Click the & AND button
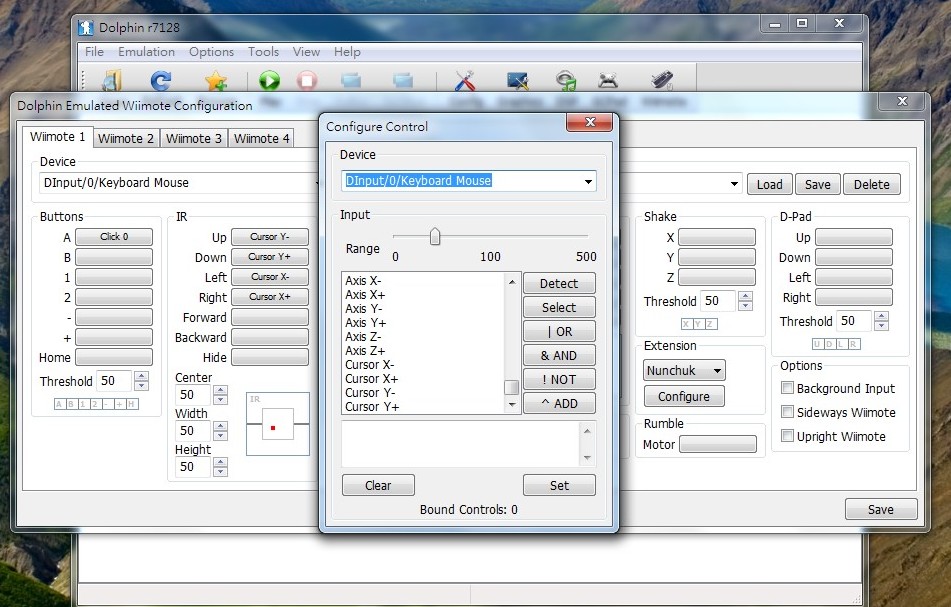The width and height of the screenshot is (951, 607). [559, 355]
